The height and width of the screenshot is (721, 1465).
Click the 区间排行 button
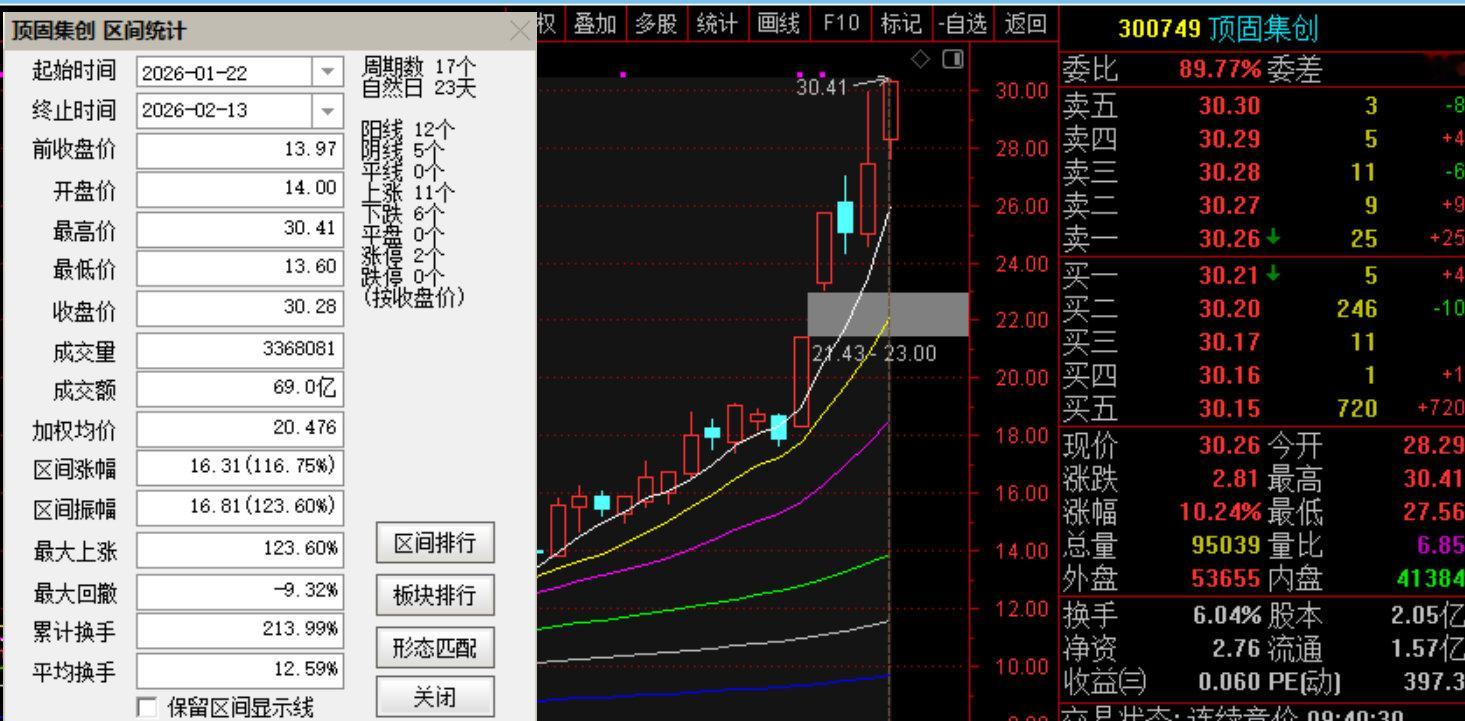pos(435,544)
